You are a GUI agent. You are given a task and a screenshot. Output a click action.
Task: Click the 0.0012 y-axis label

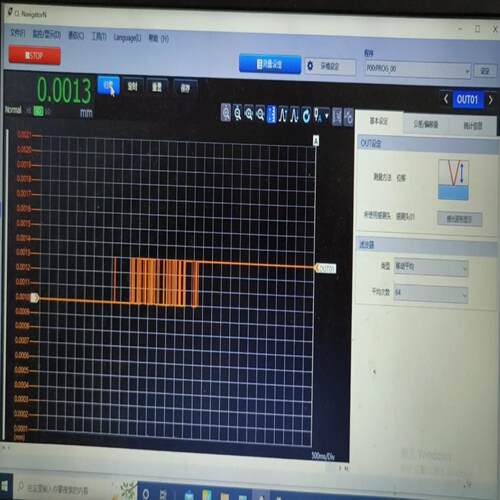[x=23, y=267]
